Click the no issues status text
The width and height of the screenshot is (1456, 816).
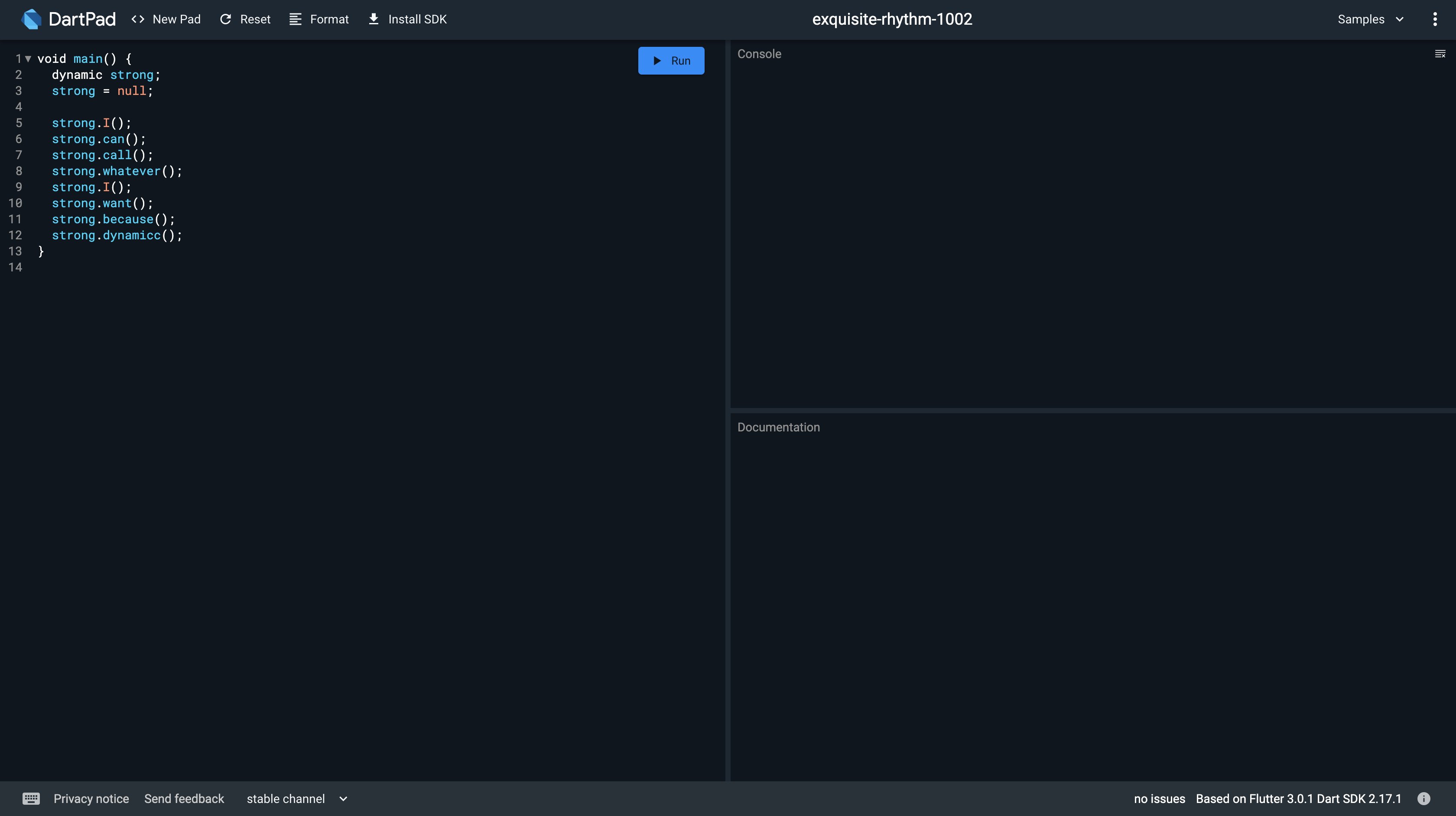(1159, 799)
